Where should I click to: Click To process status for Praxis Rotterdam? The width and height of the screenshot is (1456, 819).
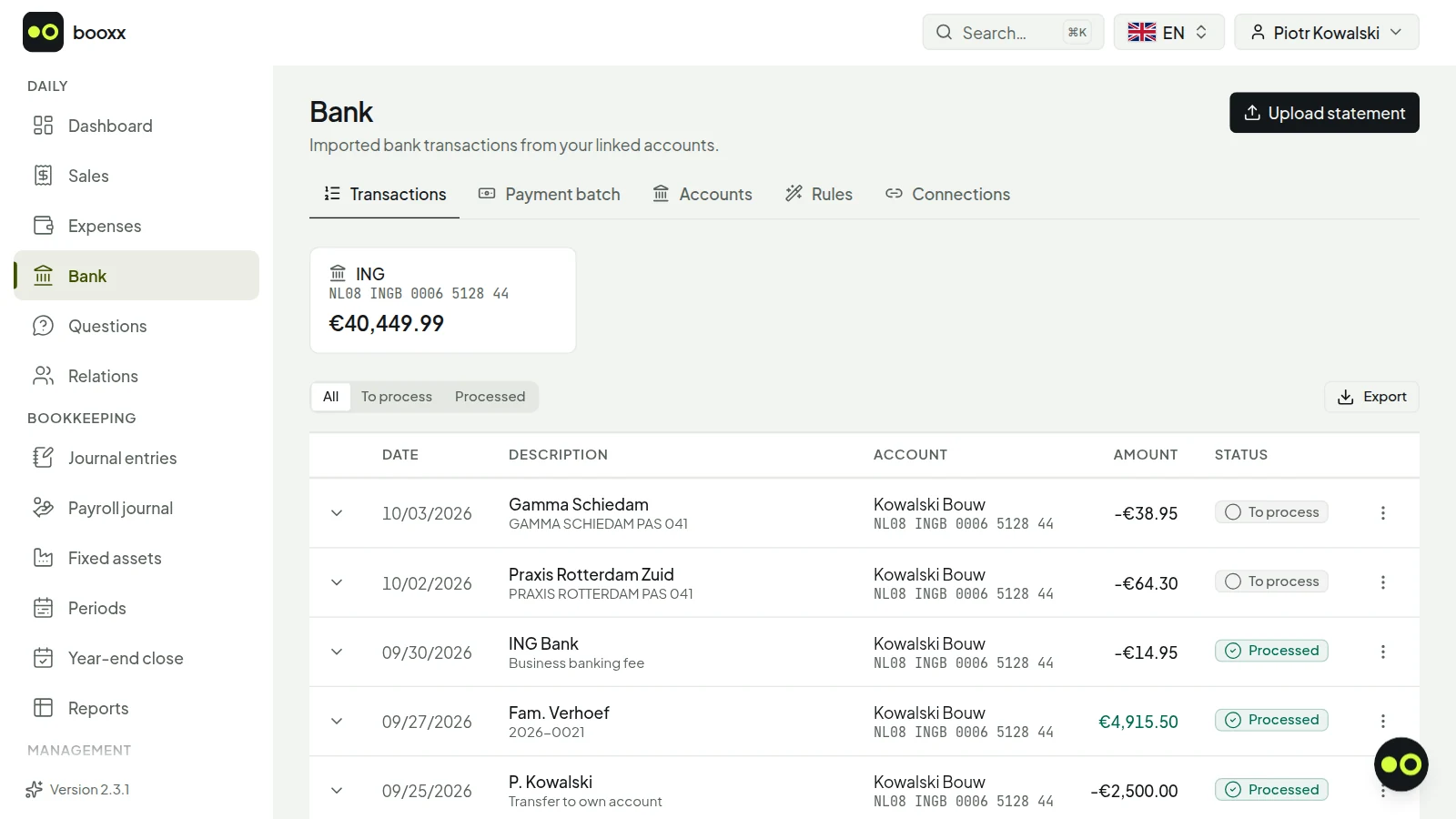click(1271, 581)
